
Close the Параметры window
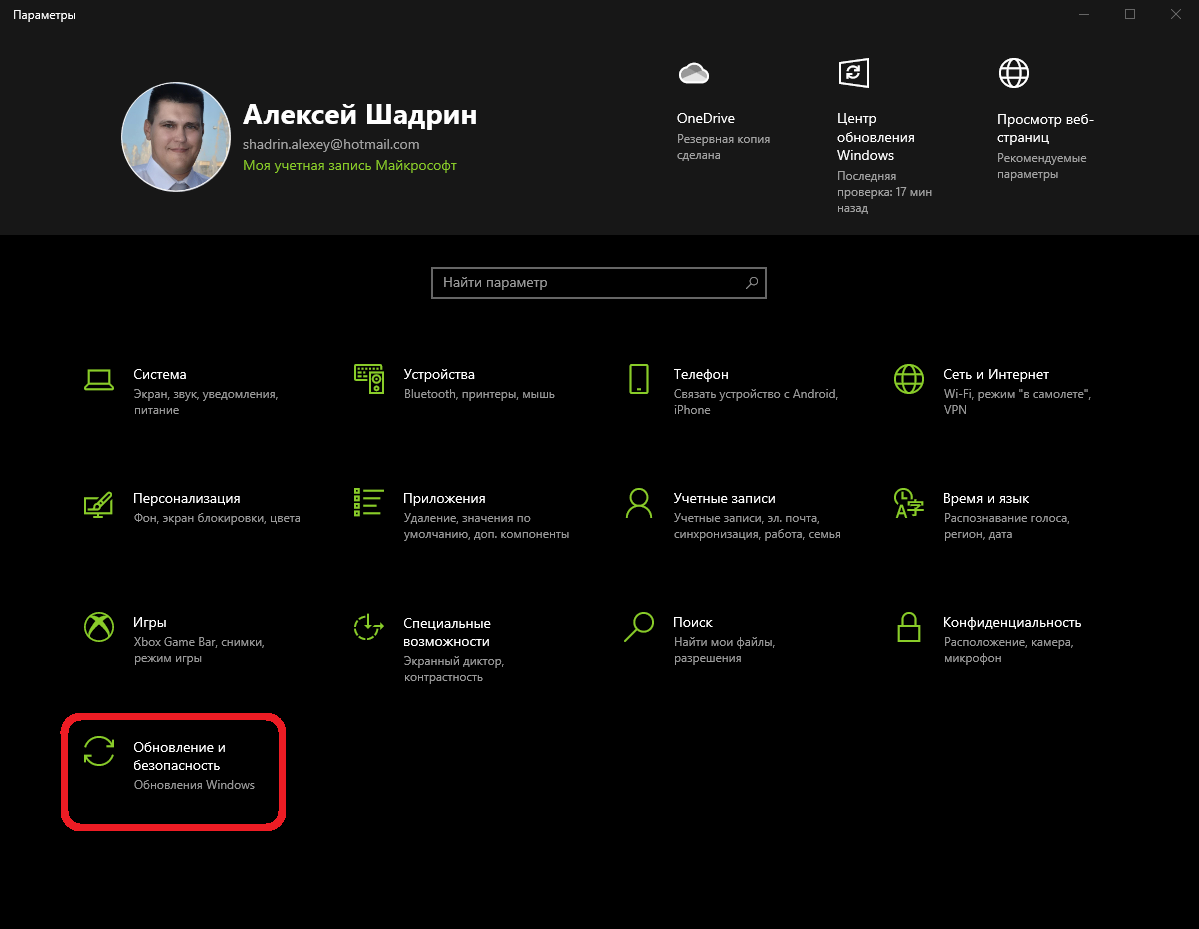[x=1175, y=15]
